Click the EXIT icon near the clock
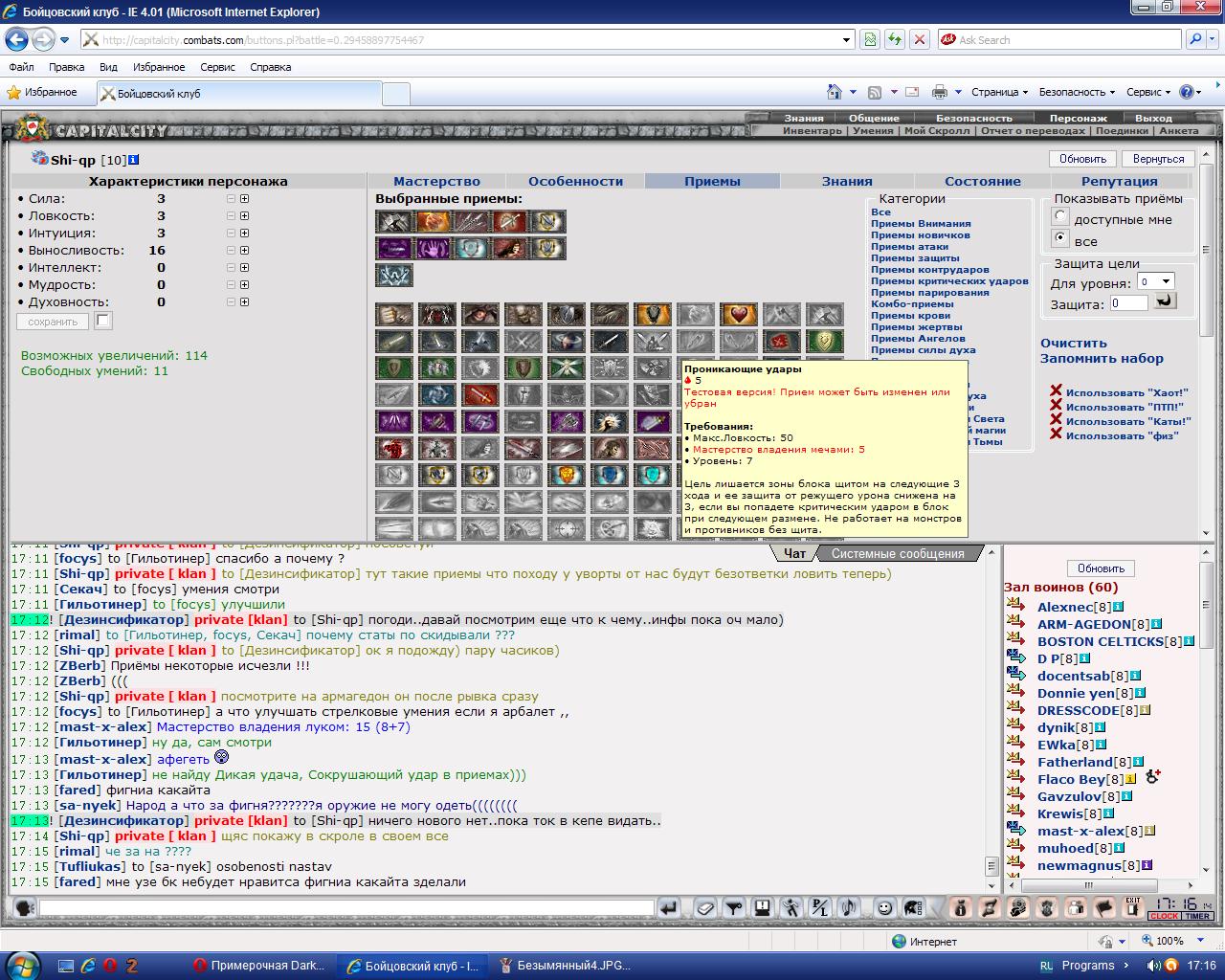 coord(1132,907)
